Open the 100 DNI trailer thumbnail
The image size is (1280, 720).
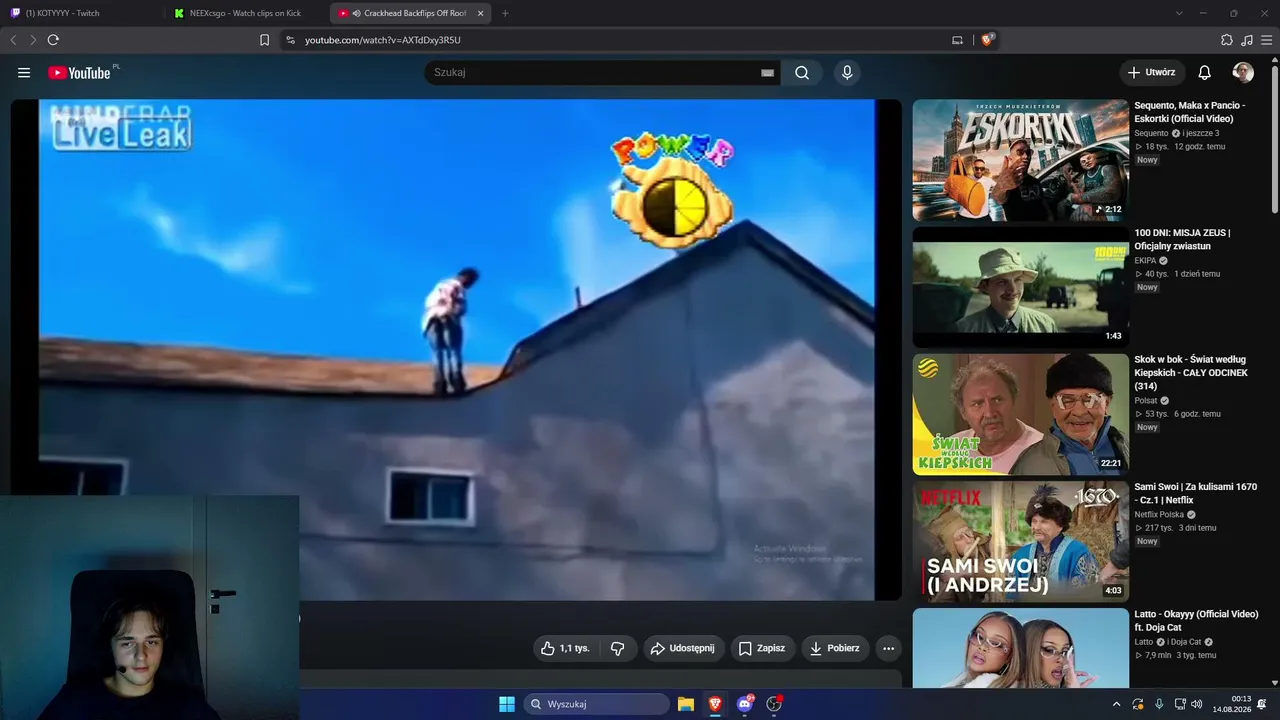[x=1021, y=287]
